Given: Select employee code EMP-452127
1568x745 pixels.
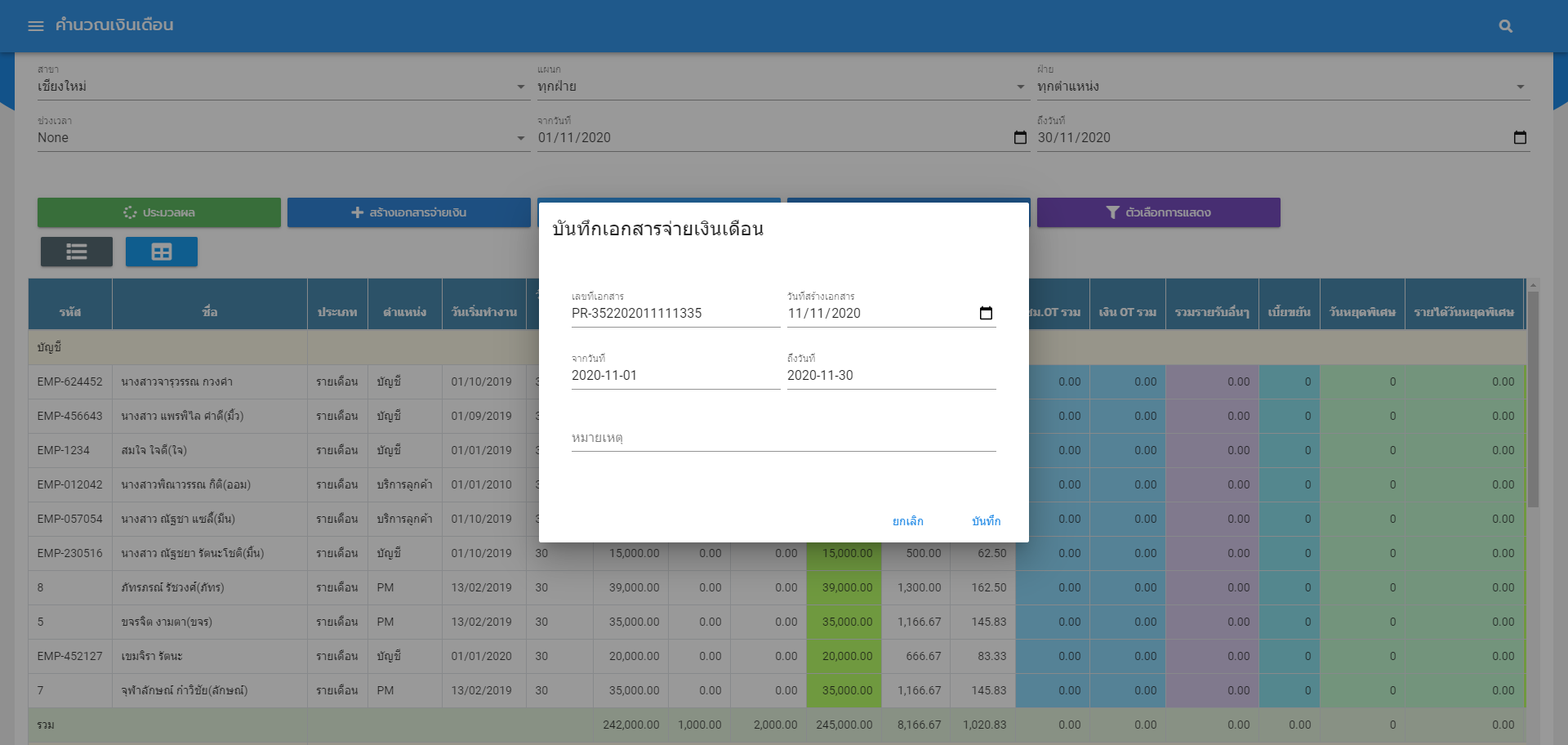Looking at the screenshot, I should tap(70, 656).
